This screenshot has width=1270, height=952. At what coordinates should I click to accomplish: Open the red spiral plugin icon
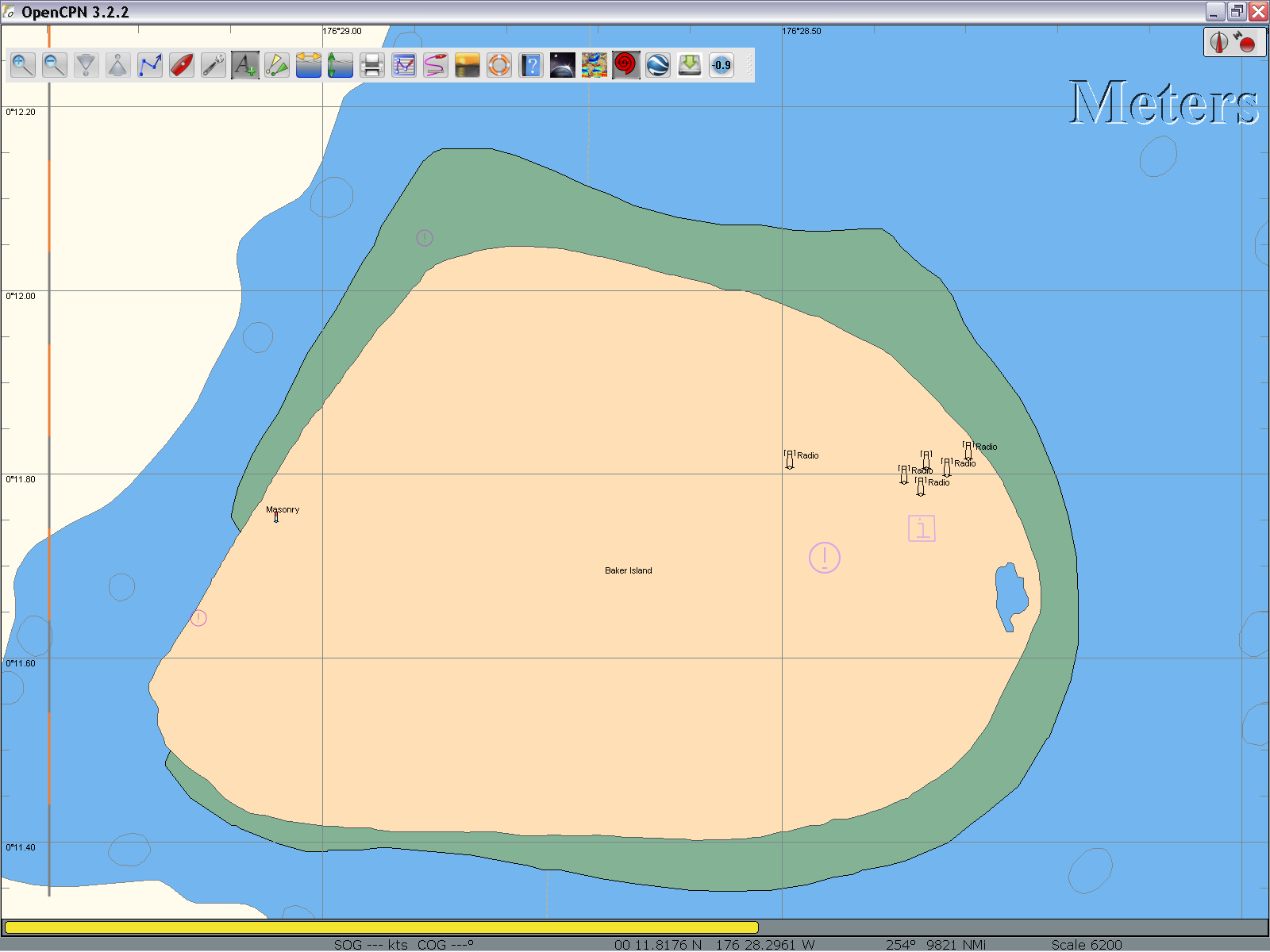point(626,65)
